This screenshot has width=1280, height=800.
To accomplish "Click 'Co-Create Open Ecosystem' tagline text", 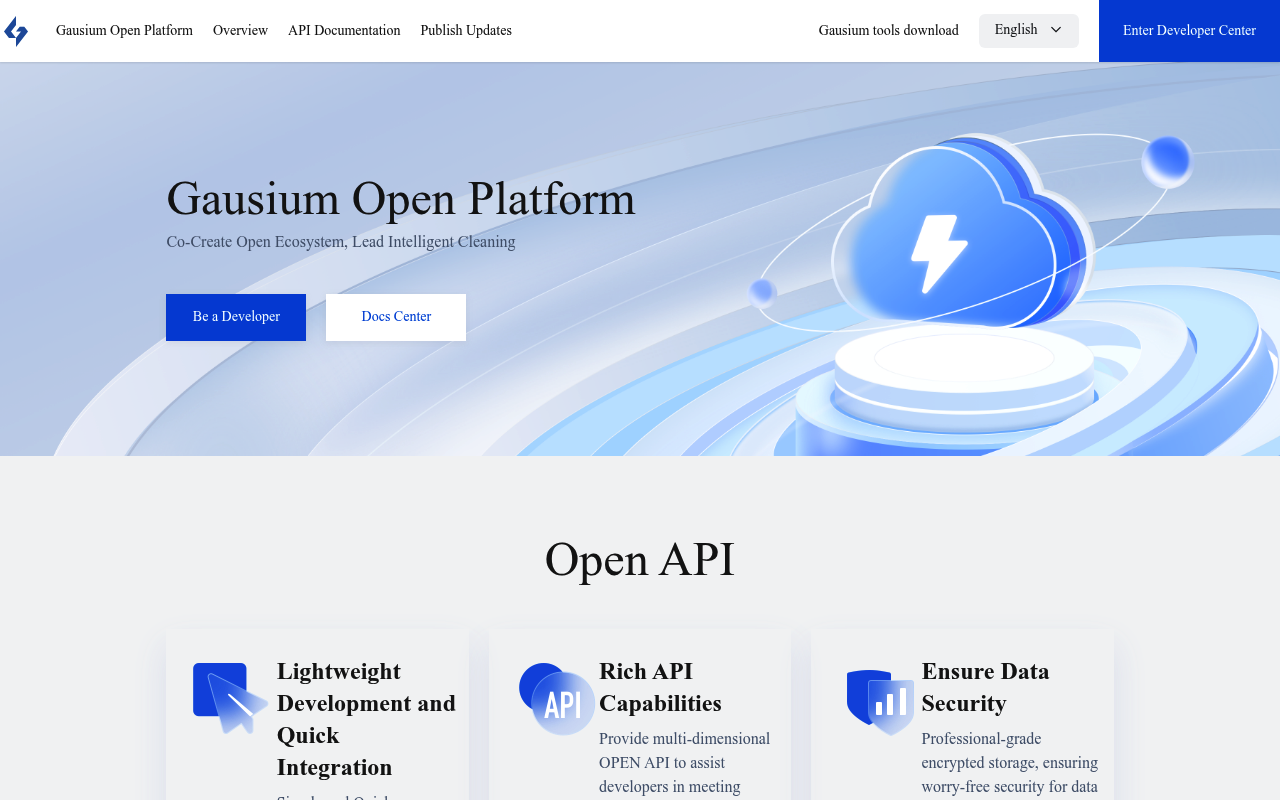I will tap(341, 242).
